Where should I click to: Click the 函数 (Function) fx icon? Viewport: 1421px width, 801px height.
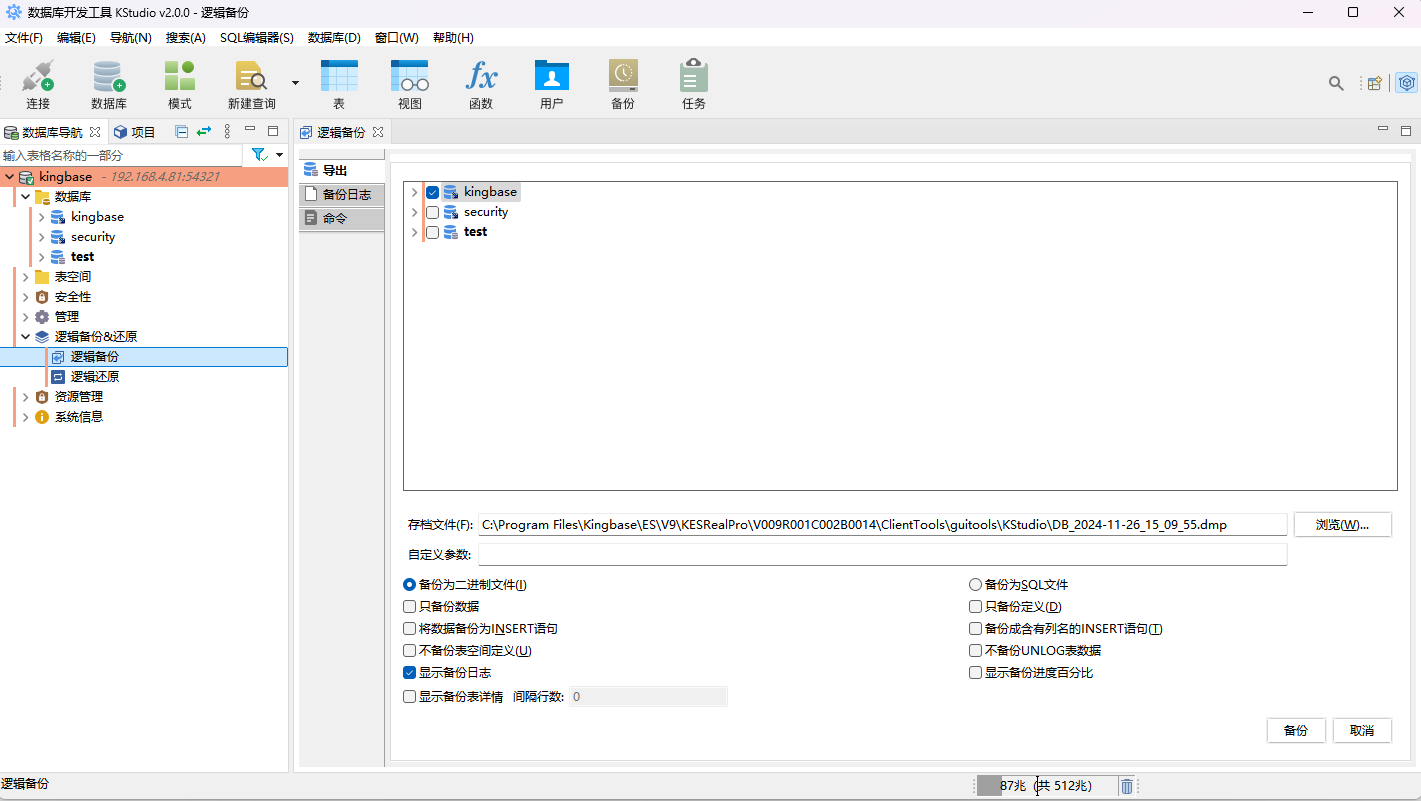click(481, 78)
